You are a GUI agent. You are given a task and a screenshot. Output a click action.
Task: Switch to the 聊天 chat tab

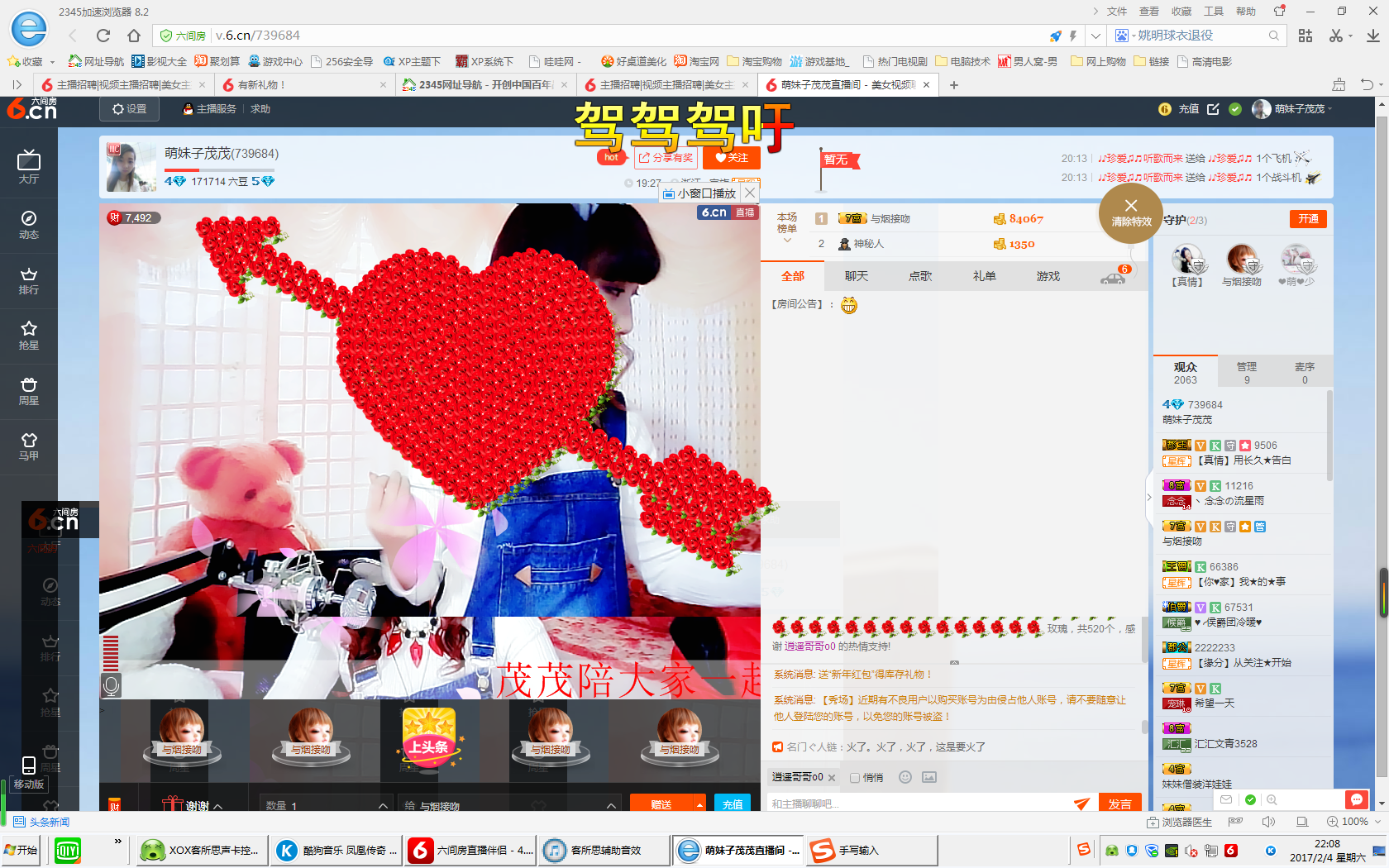tap(857, 276)
